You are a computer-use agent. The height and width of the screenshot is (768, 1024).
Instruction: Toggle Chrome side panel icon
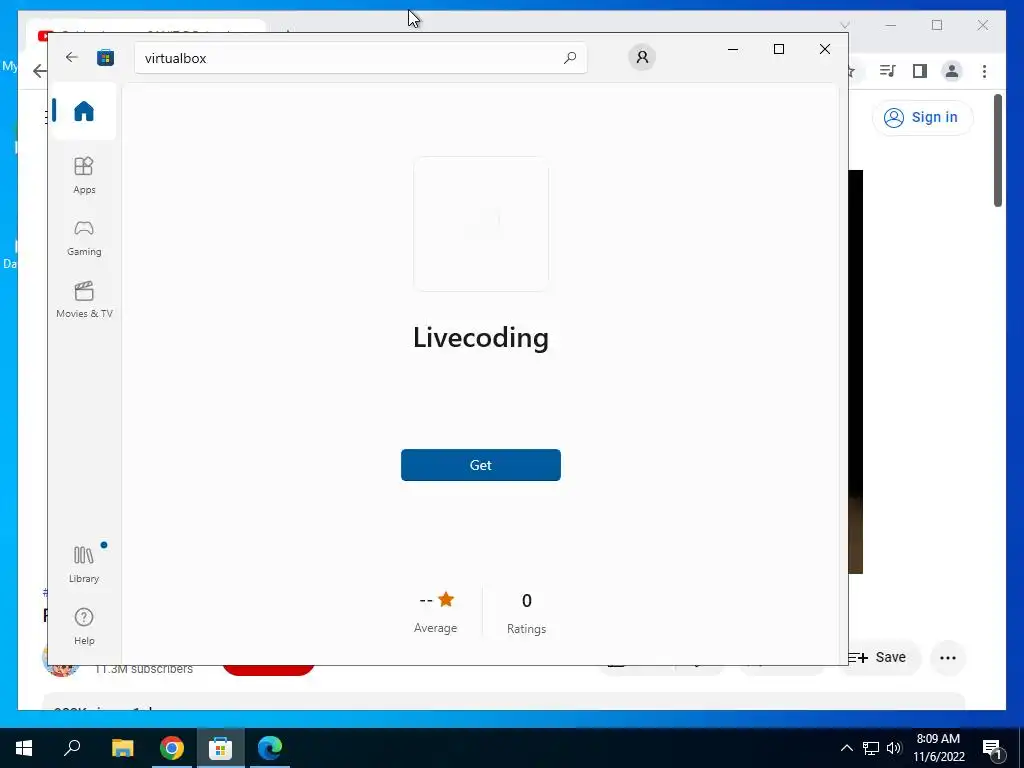pyautogui.click(x=920, y=71)
